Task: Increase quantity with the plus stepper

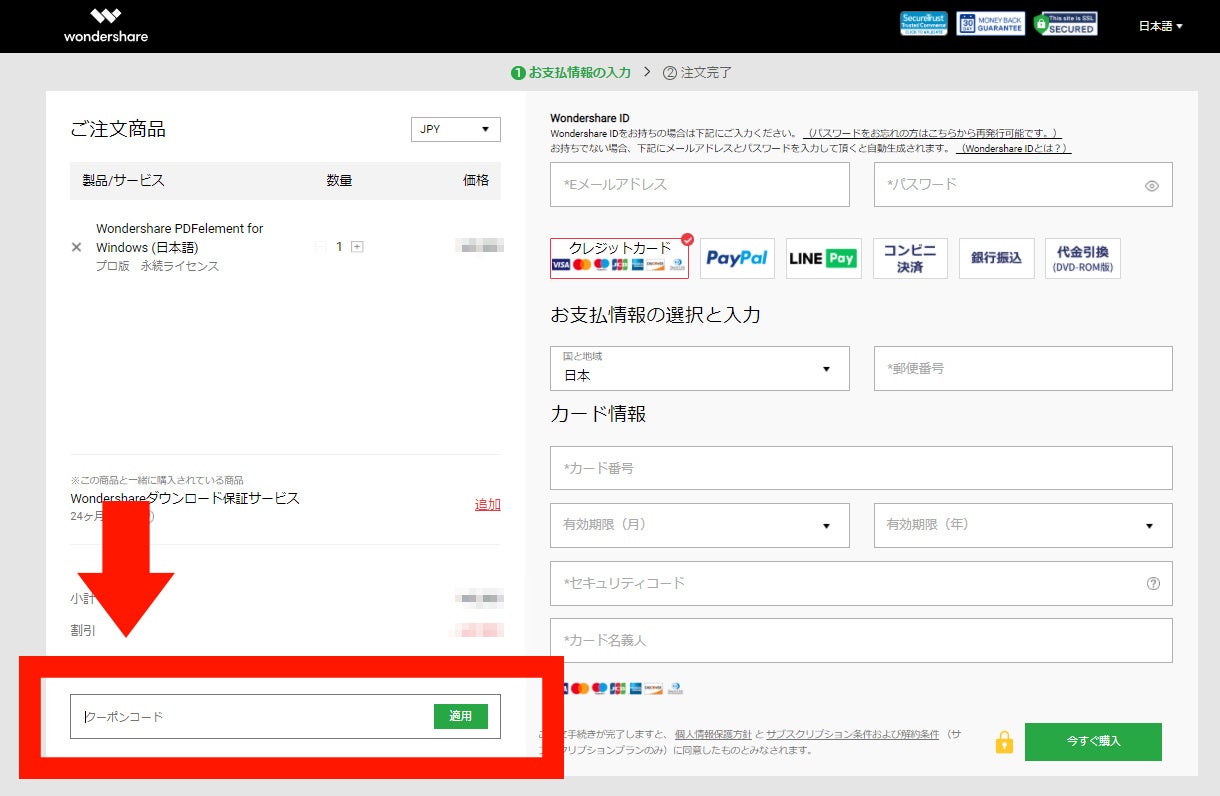Action: (356, 245)
